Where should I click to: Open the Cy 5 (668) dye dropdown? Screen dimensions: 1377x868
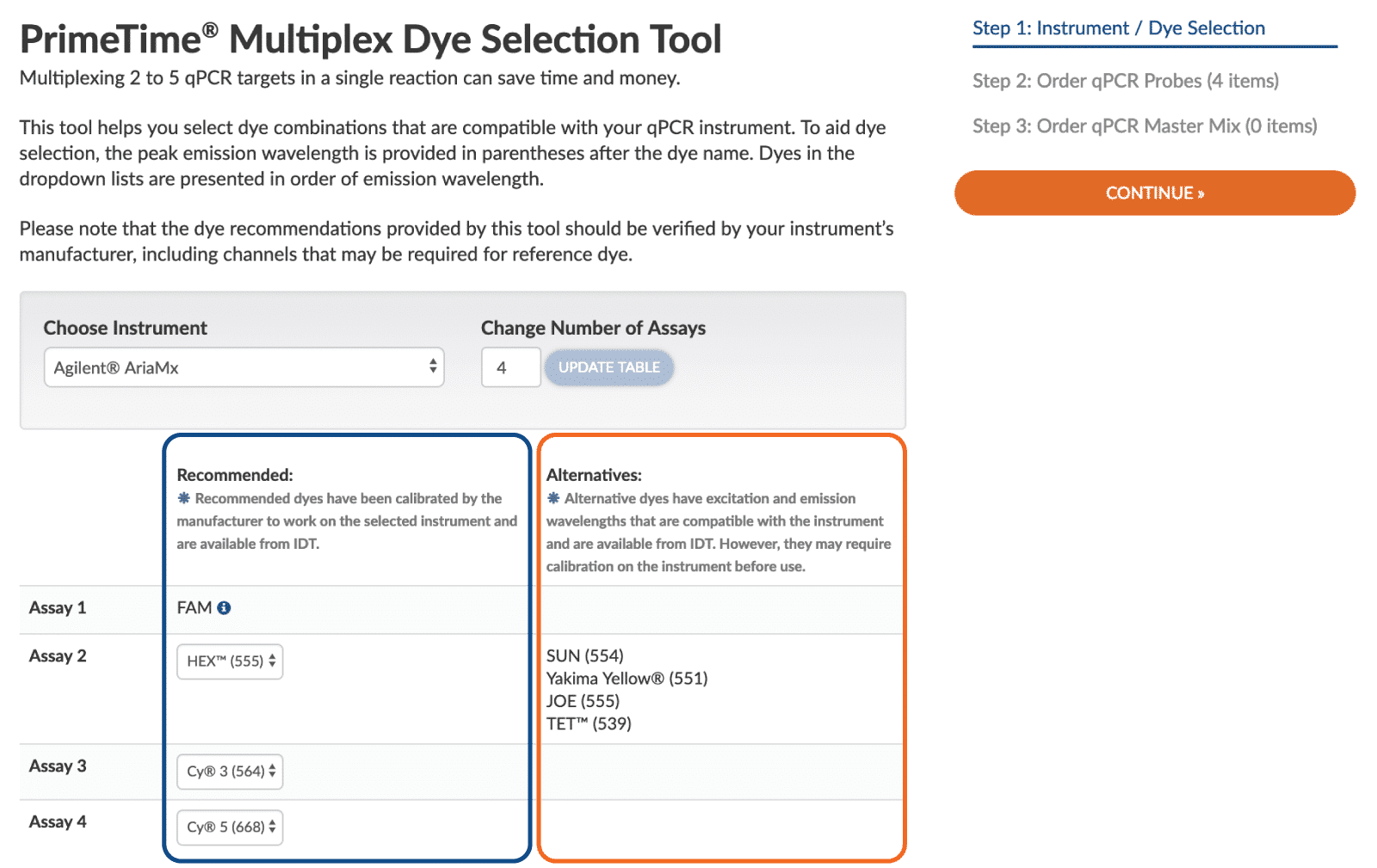[x=230, y=828]
